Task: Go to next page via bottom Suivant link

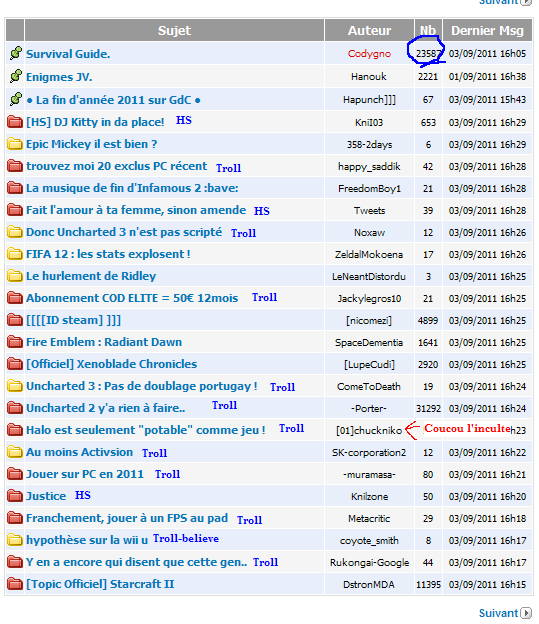Action: coord(498,613)
